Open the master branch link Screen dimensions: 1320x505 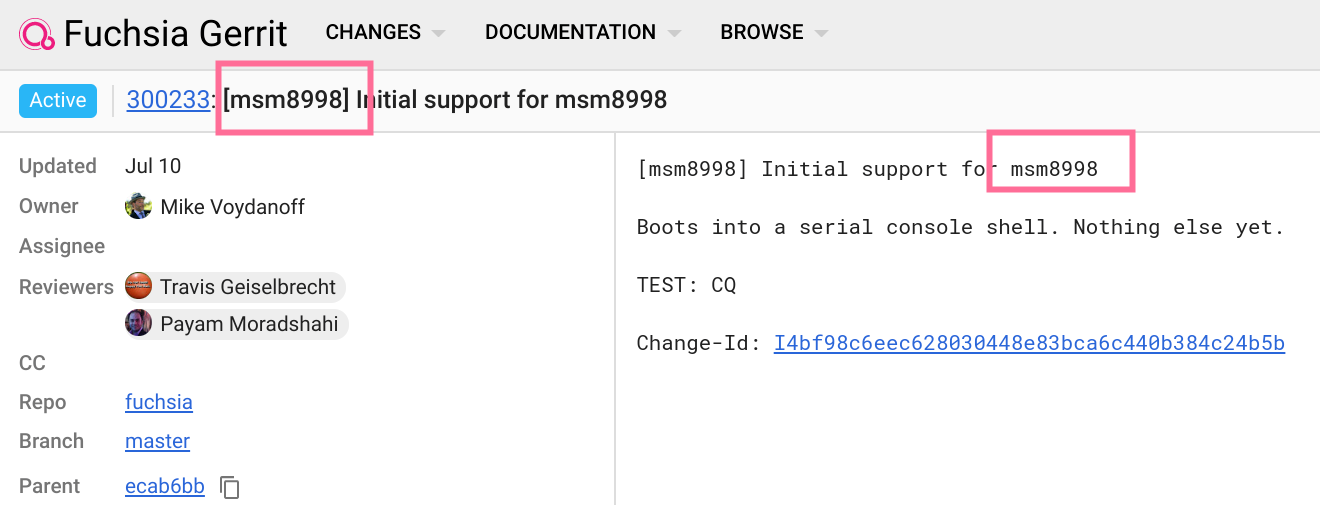[157, 441]
